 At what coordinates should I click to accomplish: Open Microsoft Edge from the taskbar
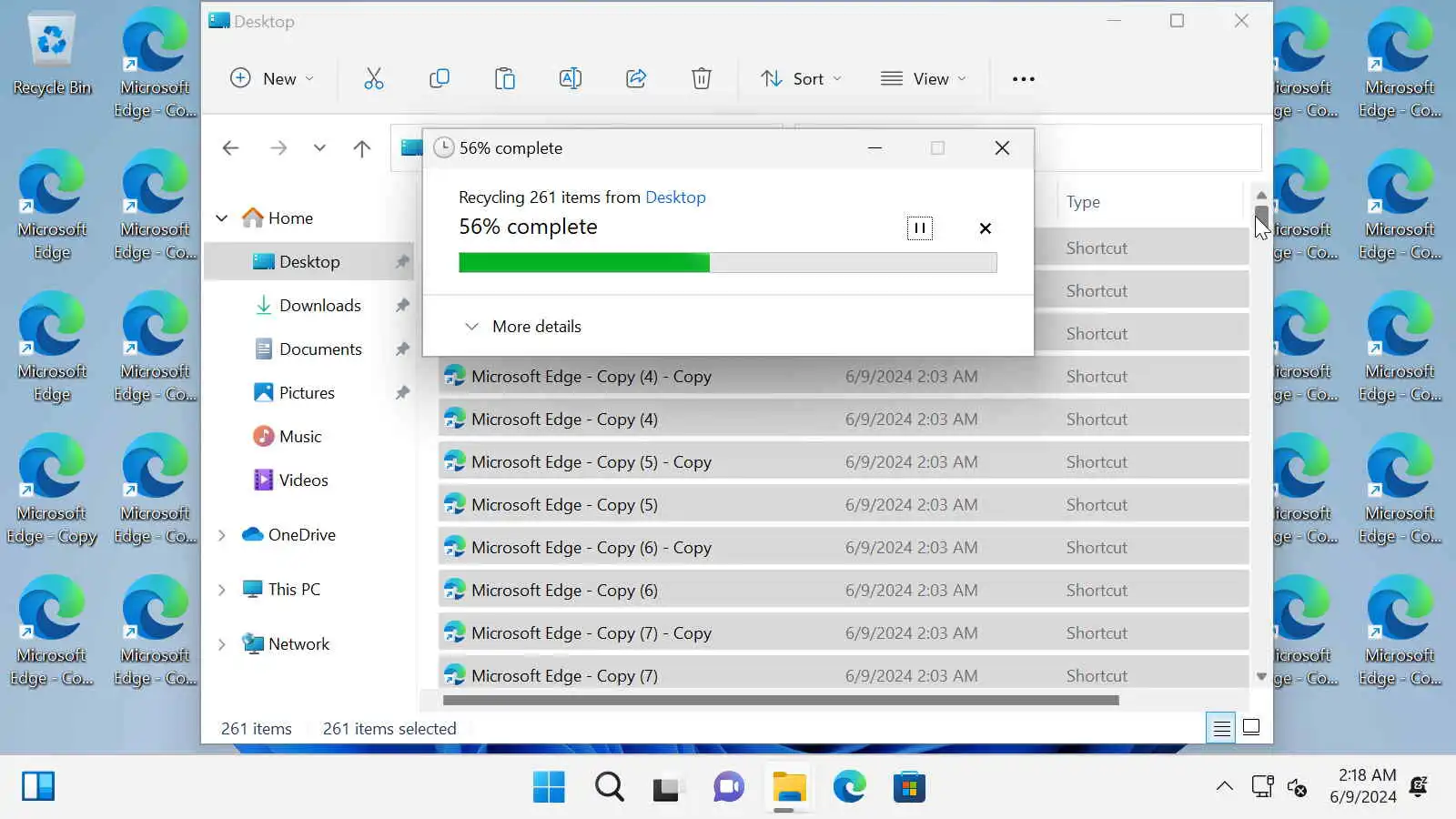click(x=849, y=787)
